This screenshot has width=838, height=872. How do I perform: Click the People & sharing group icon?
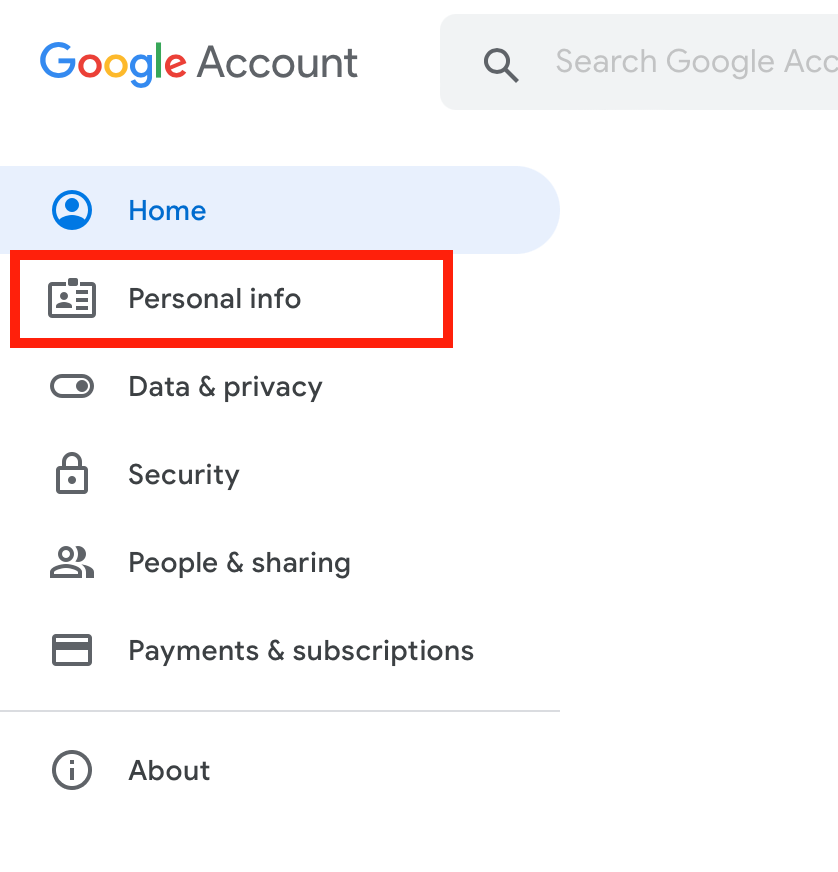(x=72, y=562)
